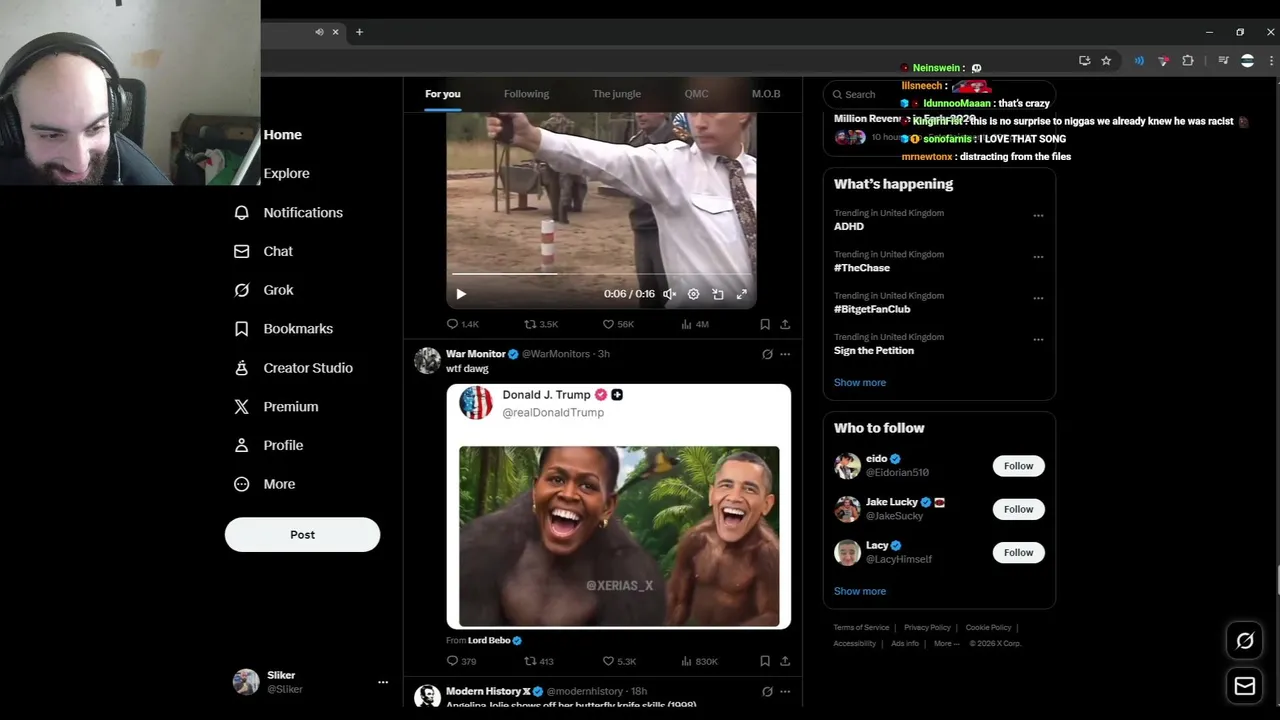Play the video in the feed

(461, 294)
